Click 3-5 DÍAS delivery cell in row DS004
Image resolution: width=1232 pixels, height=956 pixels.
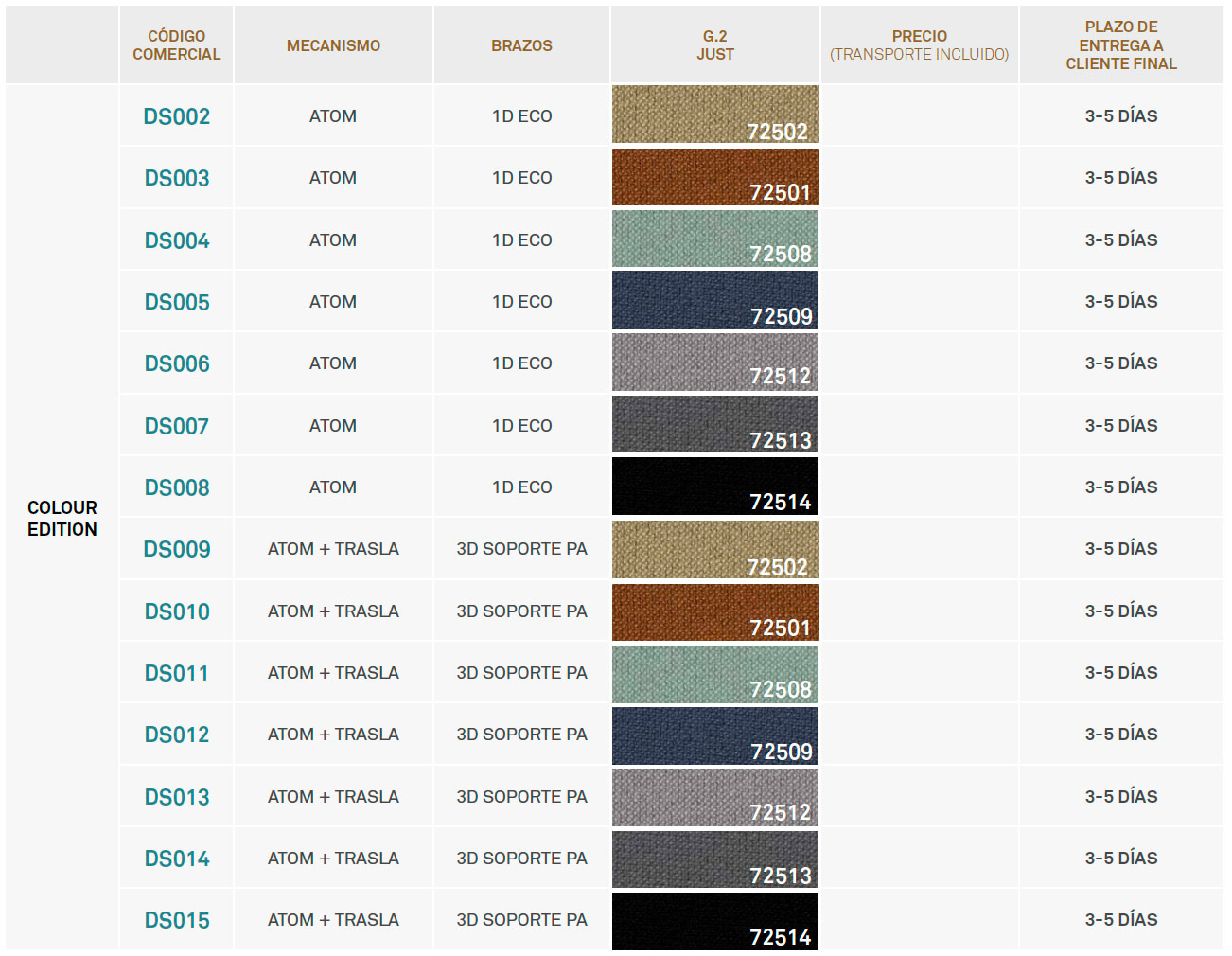click(x=1121, y=240)
